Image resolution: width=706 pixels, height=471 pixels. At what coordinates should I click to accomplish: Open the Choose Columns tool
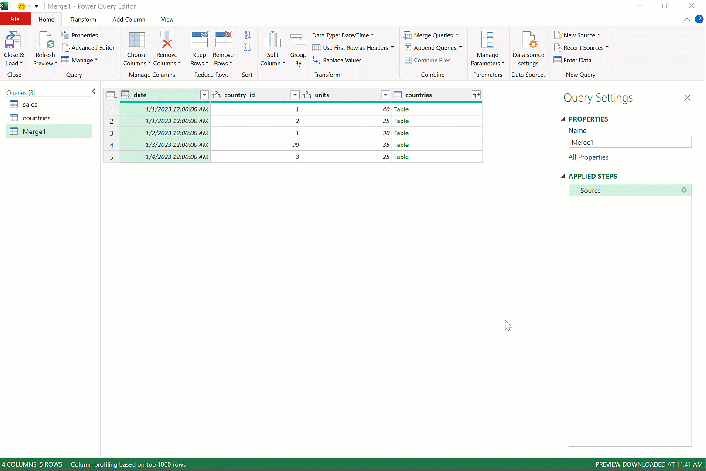pyautogui.click(x=136, y=40)
